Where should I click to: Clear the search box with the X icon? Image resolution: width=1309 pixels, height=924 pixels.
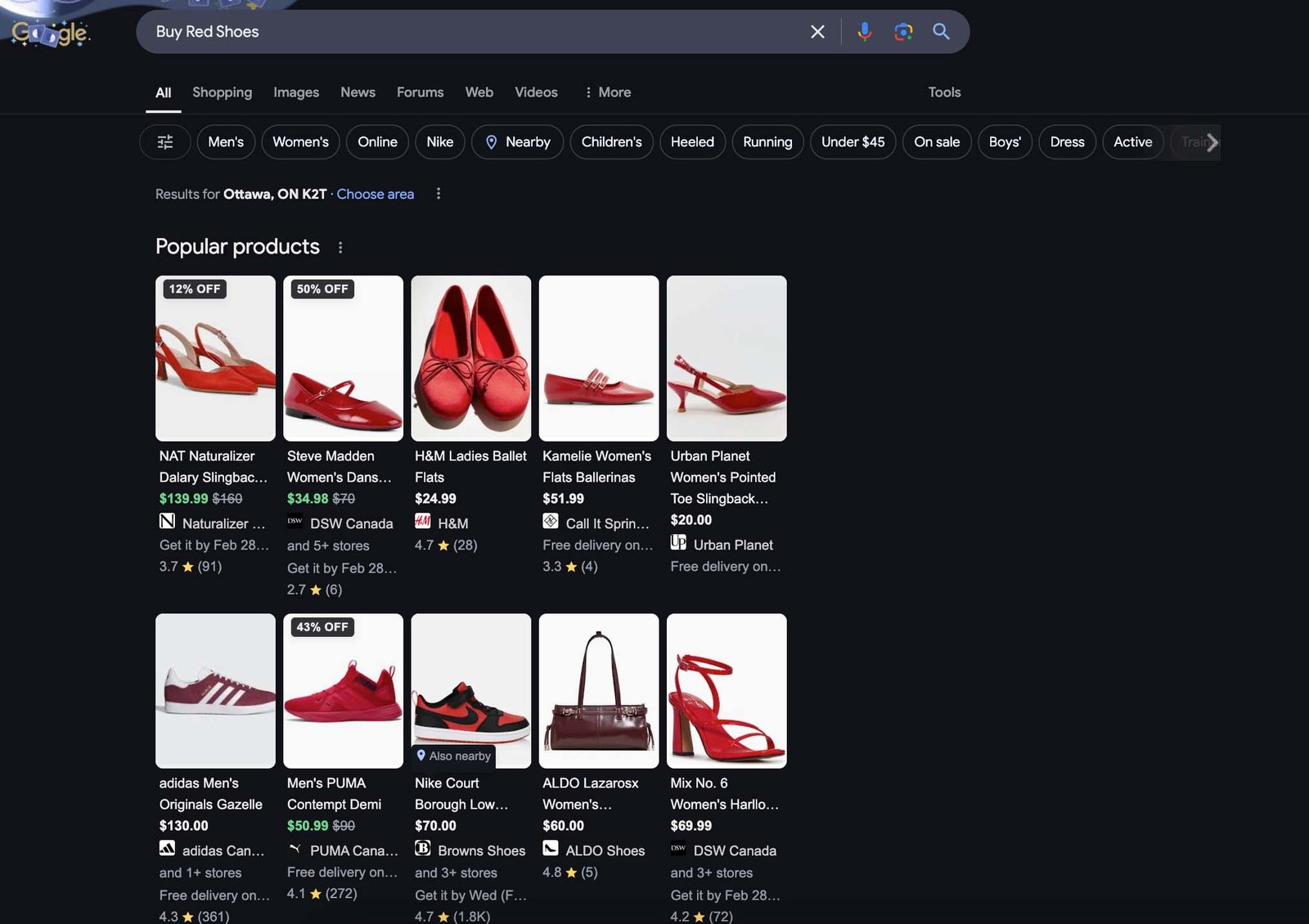pos(817,32)
